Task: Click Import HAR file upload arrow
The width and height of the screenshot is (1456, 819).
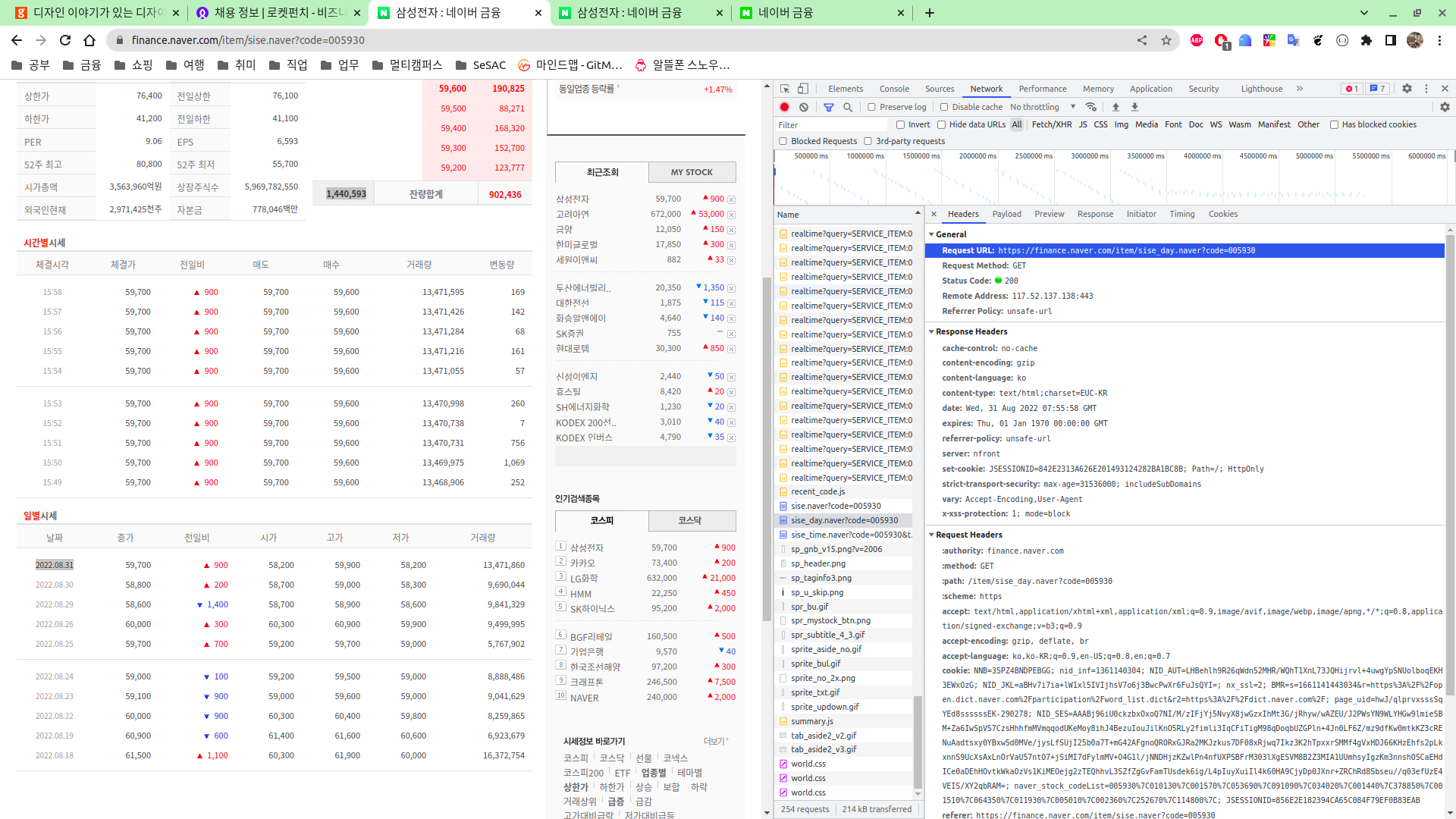Action: [1116, 107]
